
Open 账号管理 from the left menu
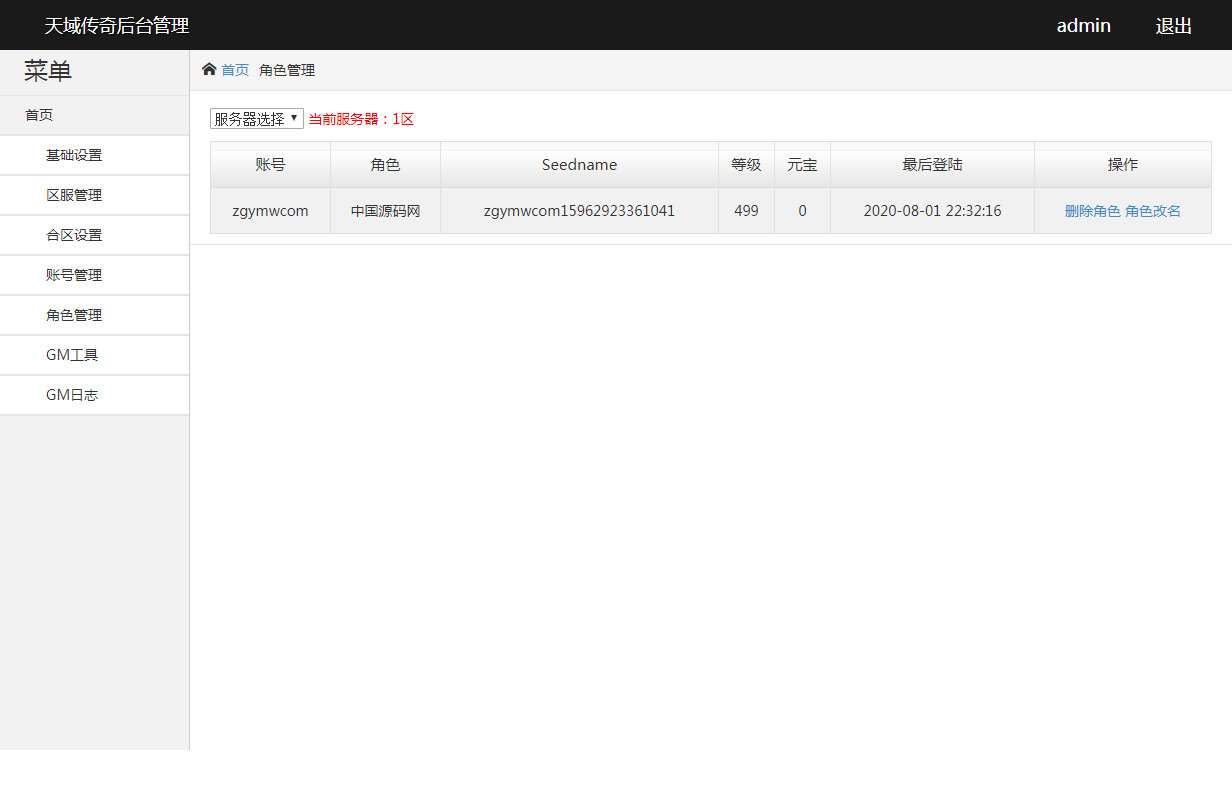point(71,274)
